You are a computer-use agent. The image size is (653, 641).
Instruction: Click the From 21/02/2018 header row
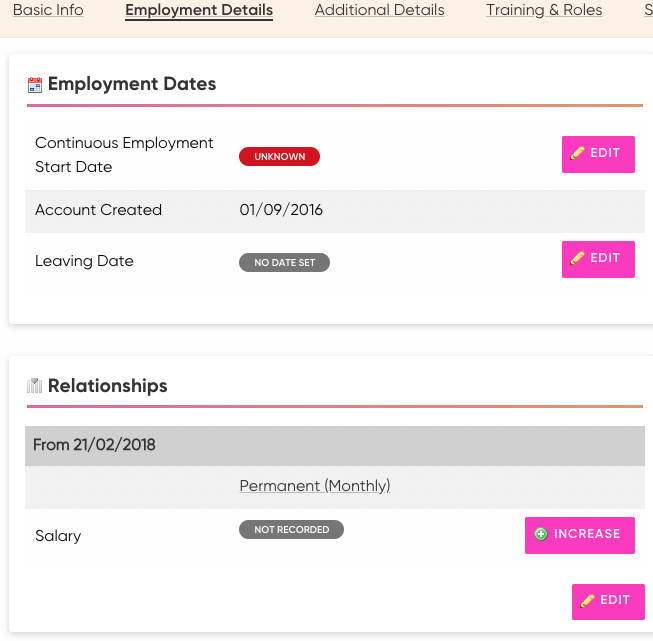tap(335, 445)
